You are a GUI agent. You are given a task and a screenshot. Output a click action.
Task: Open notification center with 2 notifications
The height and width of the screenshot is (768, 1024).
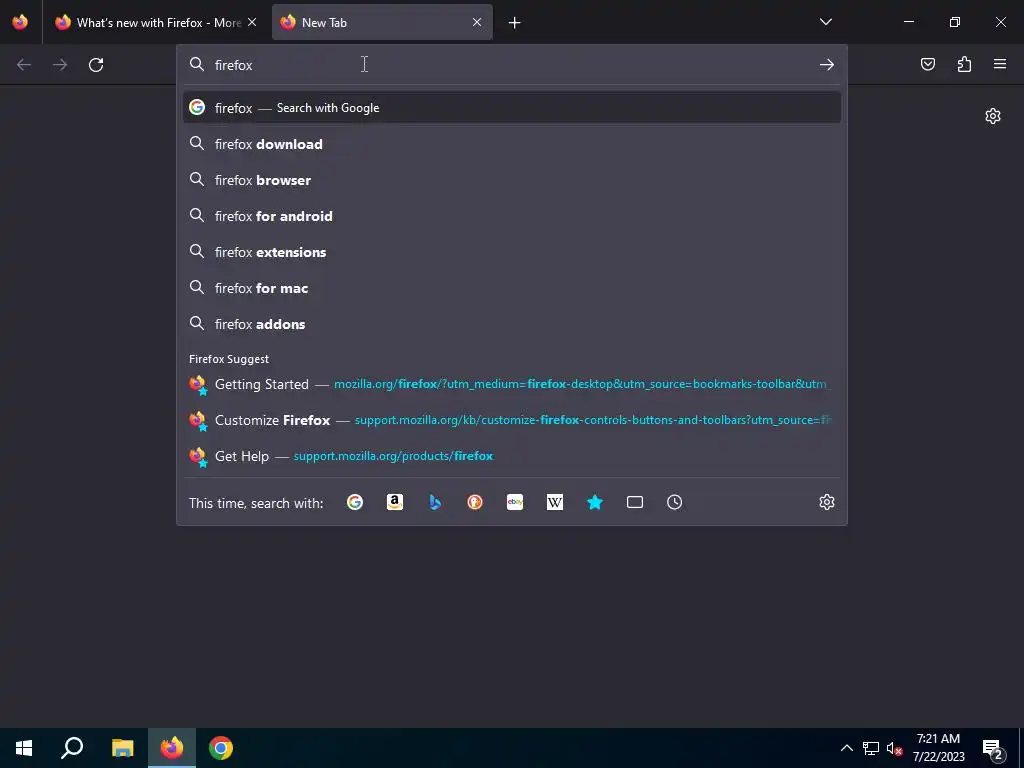pos(993,749)
